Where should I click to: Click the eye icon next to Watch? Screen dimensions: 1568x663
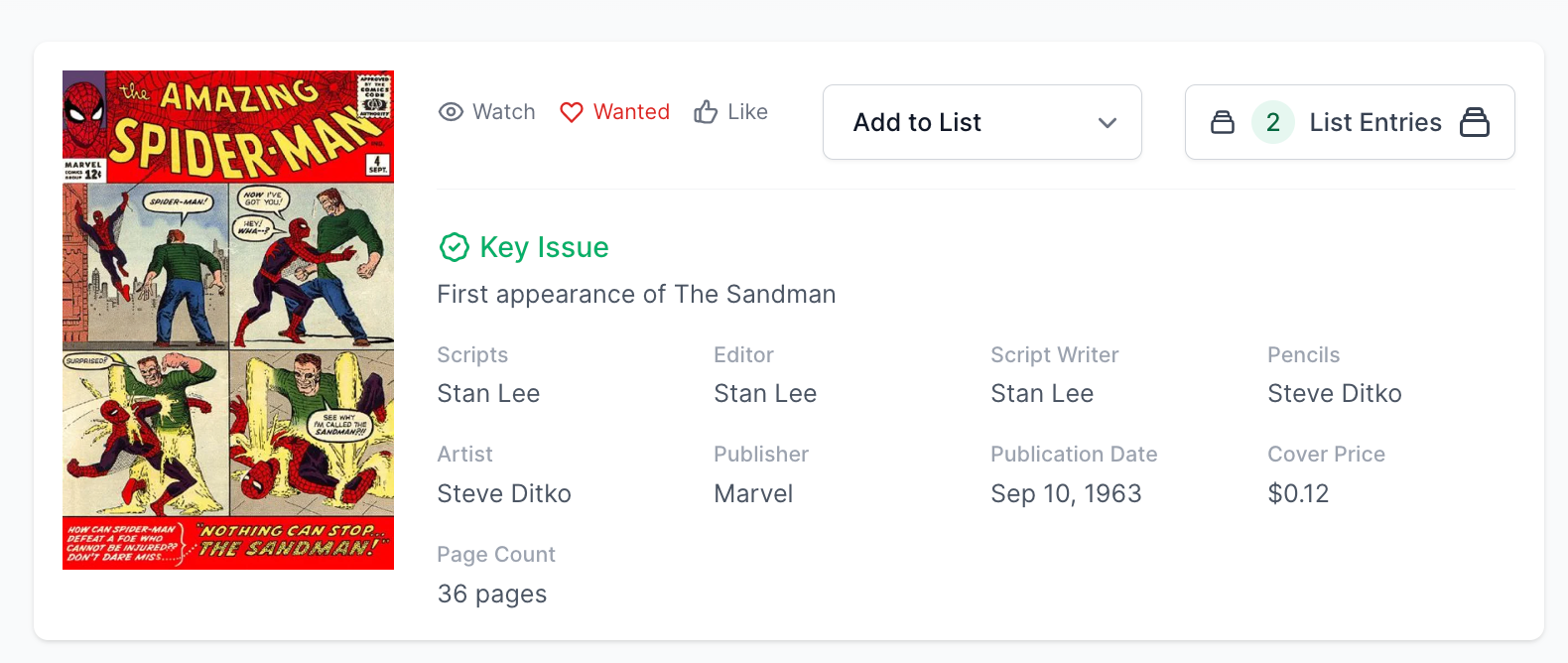pyautogui.click(x=451, y=112)
